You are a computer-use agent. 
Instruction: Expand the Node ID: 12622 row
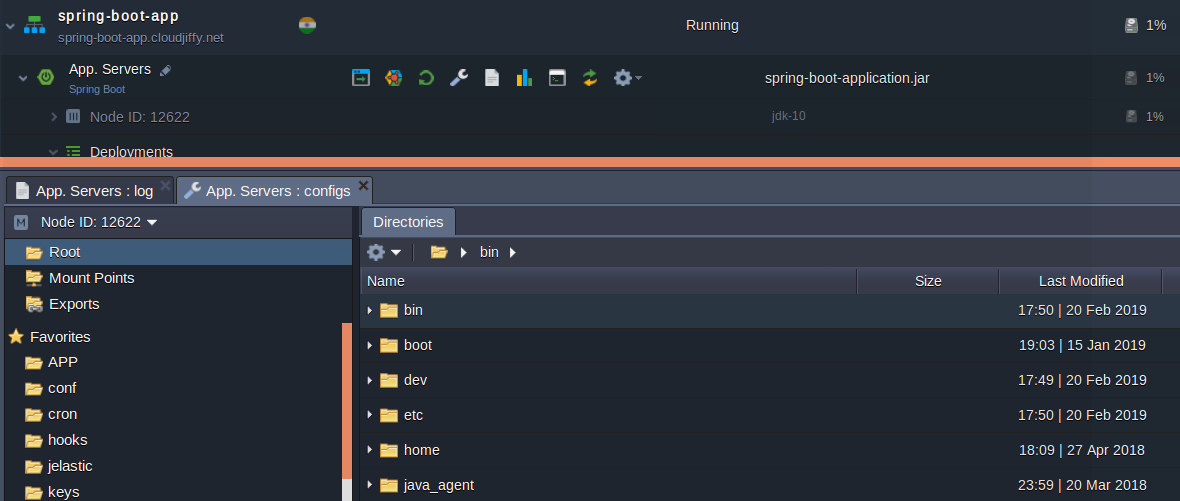(x=53, y=117)
